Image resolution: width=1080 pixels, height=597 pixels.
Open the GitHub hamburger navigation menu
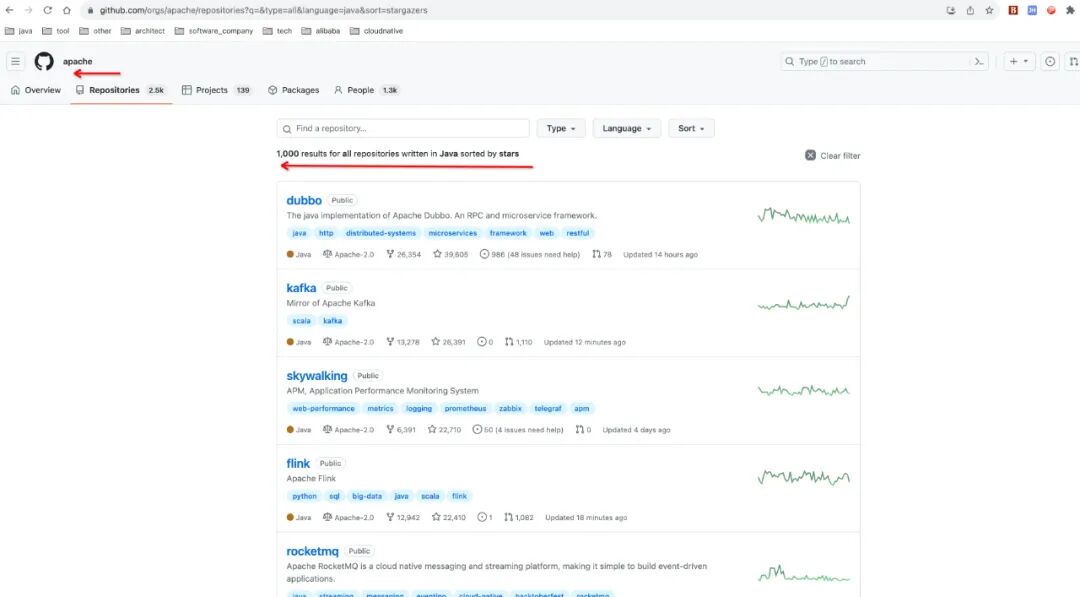click(x=15, y=61)
